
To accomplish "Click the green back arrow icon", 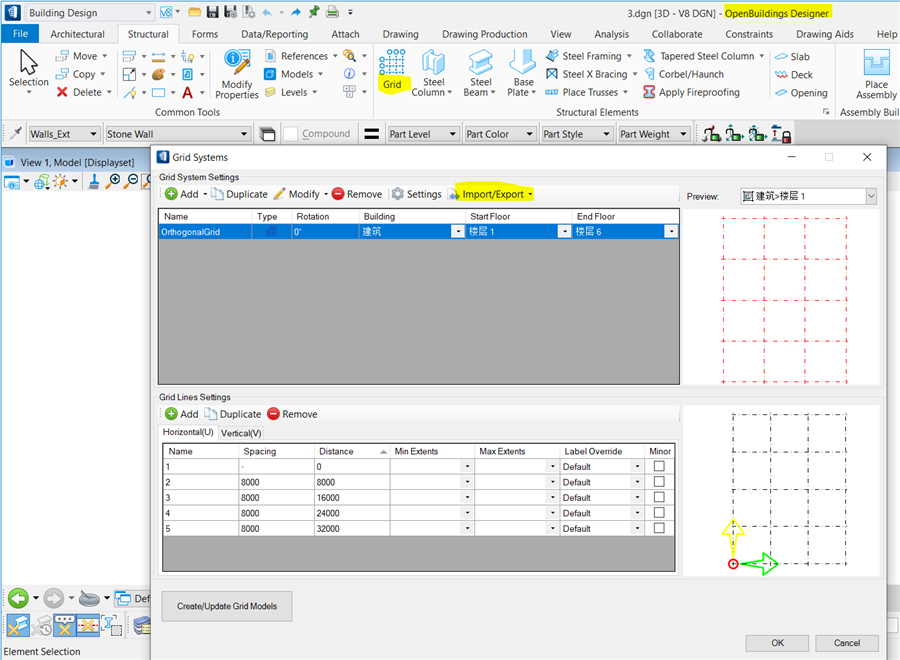I will pos(18,598).
